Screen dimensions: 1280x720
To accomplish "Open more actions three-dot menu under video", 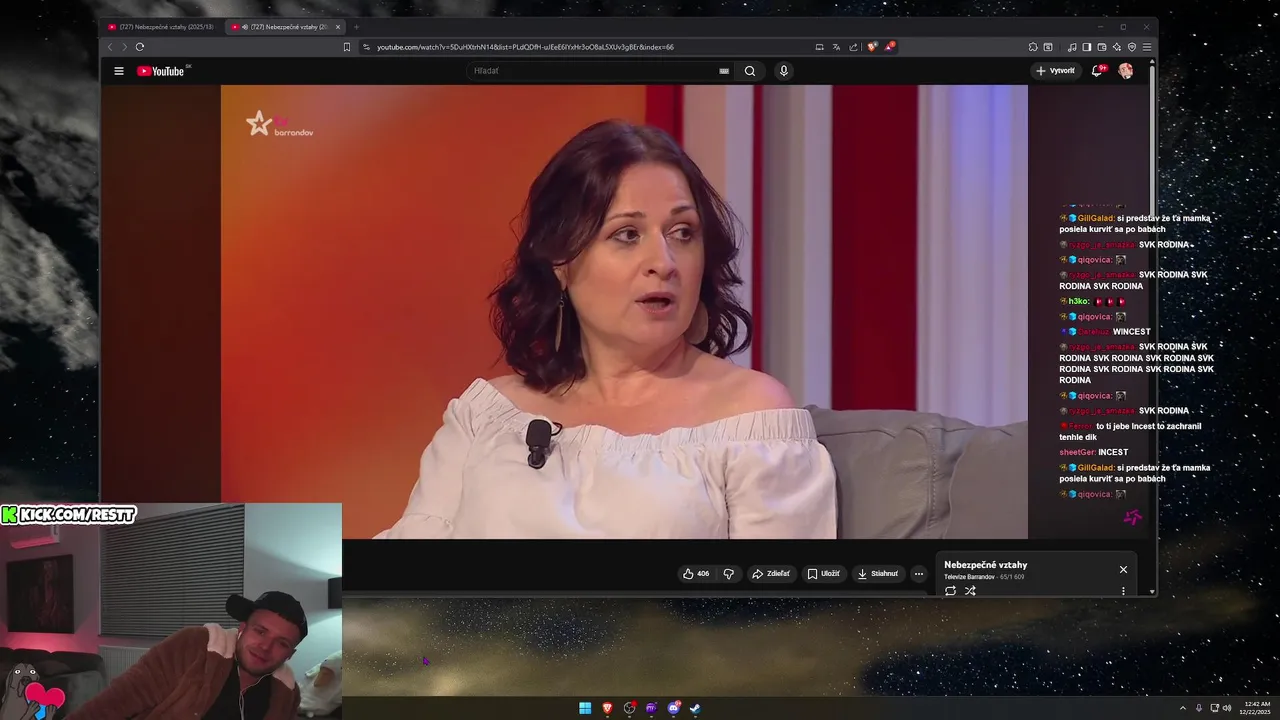I will pos(919,574).
